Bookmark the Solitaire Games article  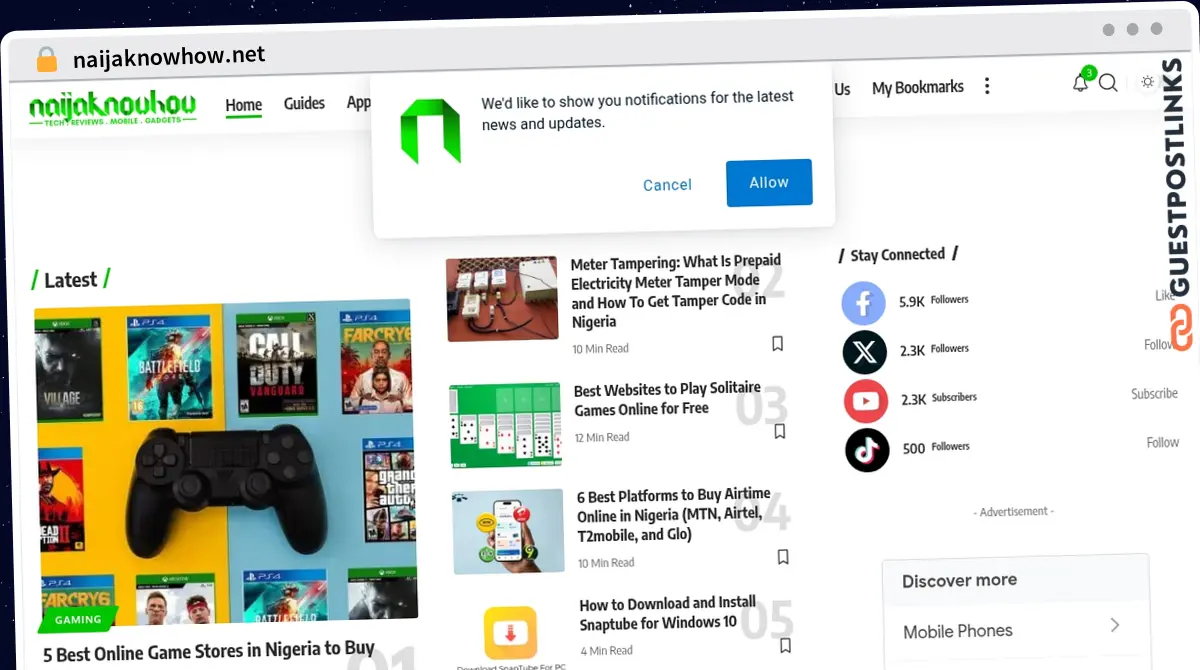point(780,432)
